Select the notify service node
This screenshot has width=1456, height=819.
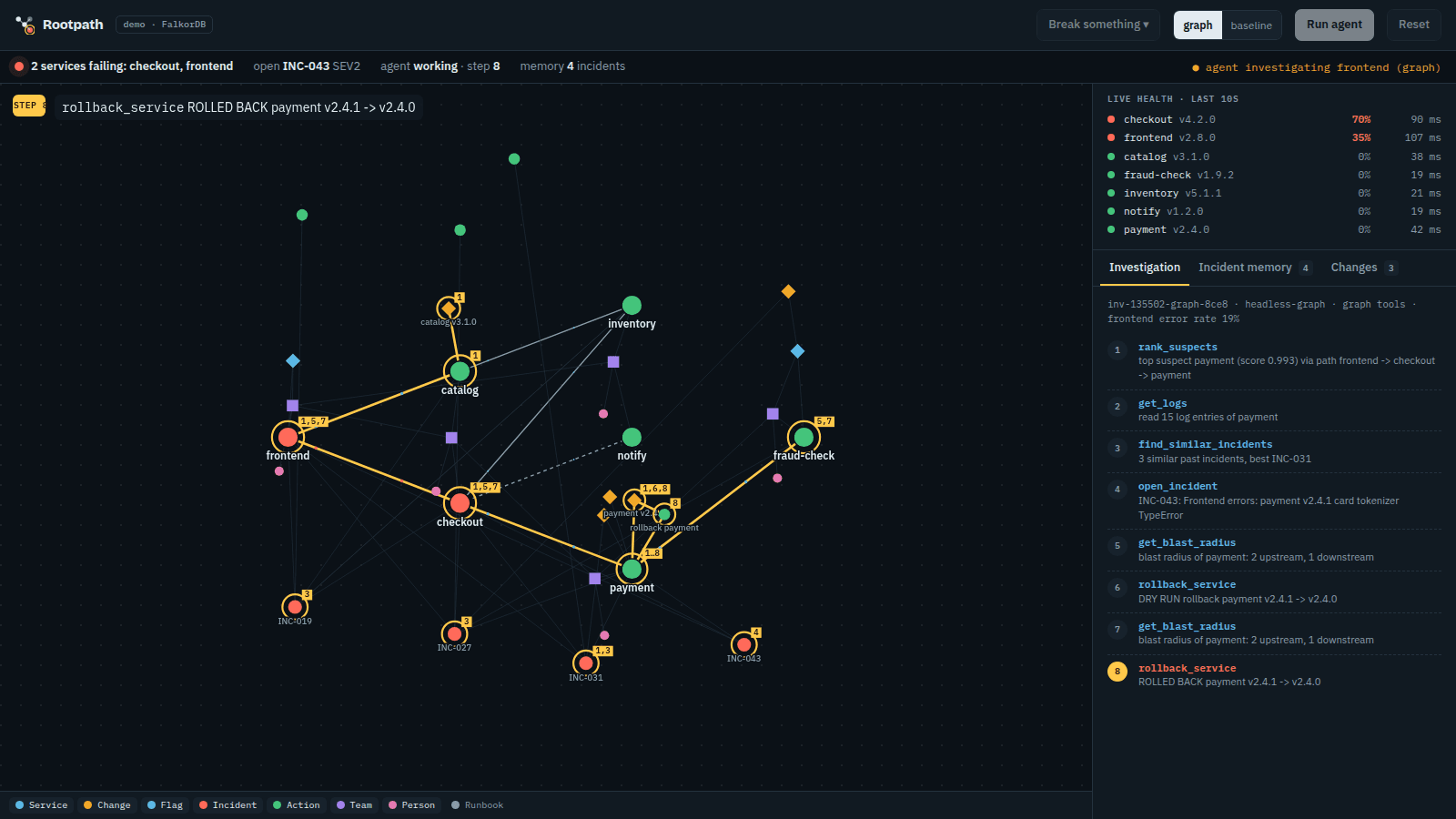(632, 437)
